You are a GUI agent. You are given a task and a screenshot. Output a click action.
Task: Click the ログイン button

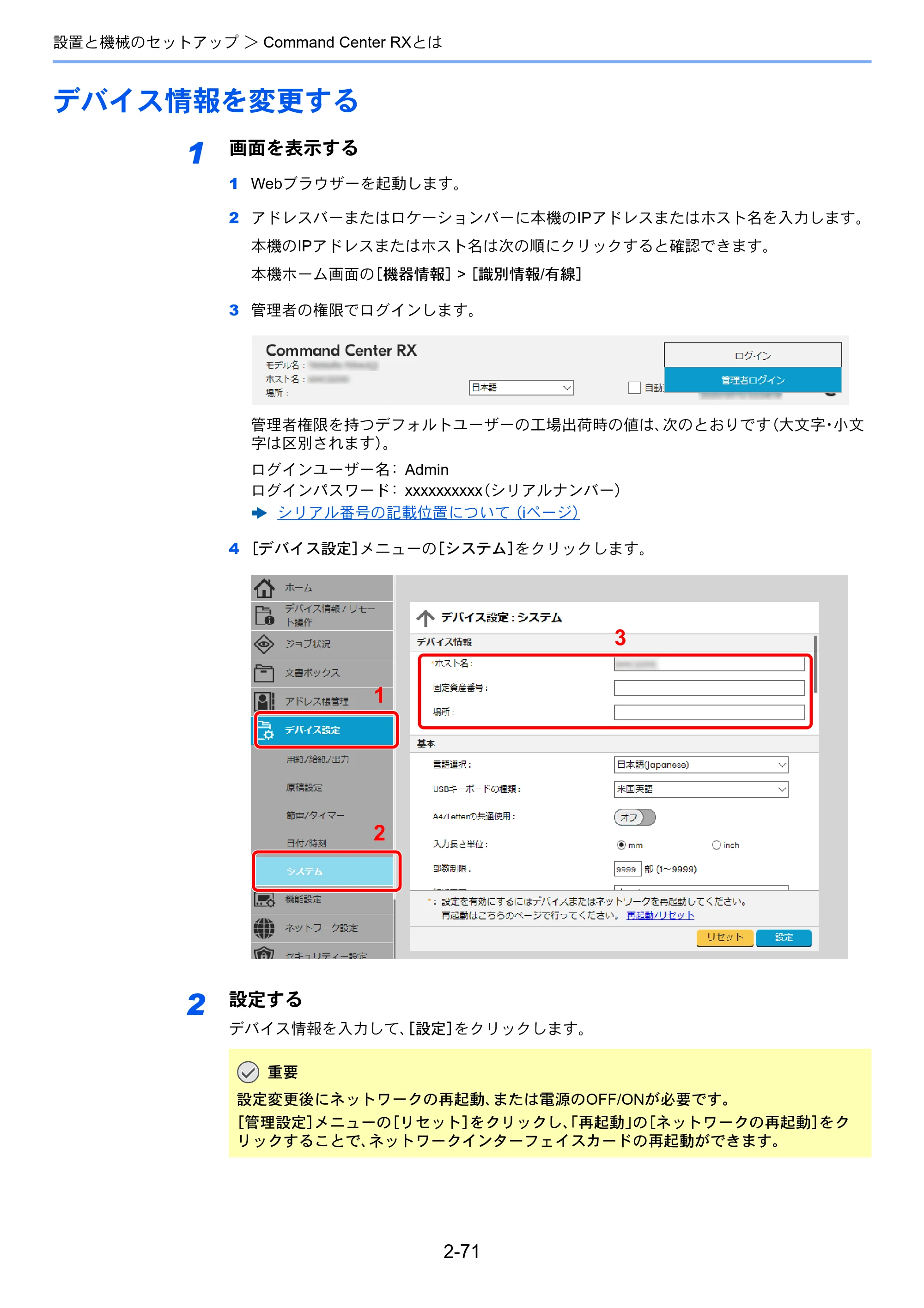[753, 355]
